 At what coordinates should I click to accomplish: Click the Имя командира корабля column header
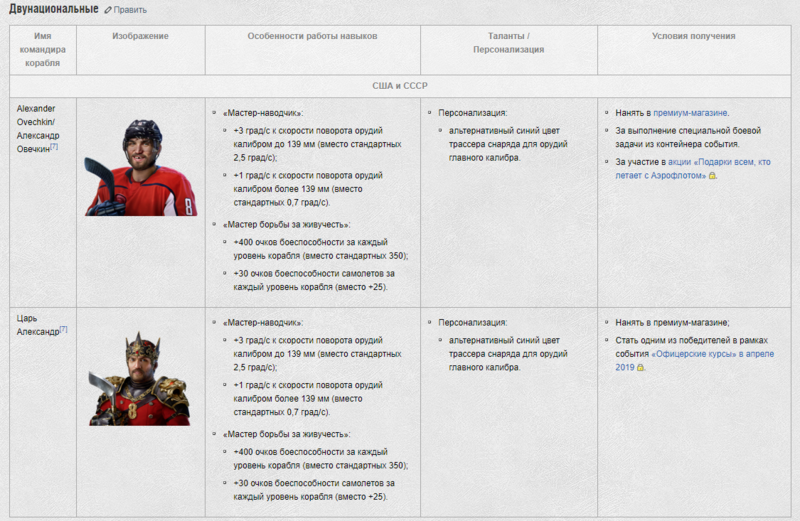43,49
